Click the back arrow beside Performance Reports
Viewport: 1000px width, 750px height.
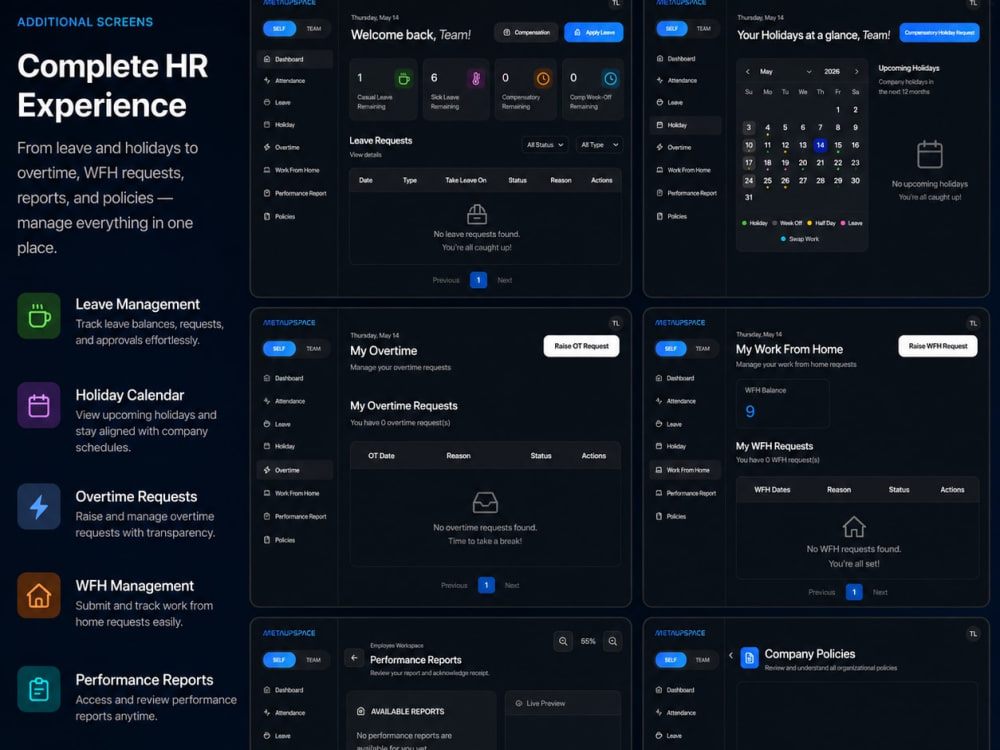(354, 658)
